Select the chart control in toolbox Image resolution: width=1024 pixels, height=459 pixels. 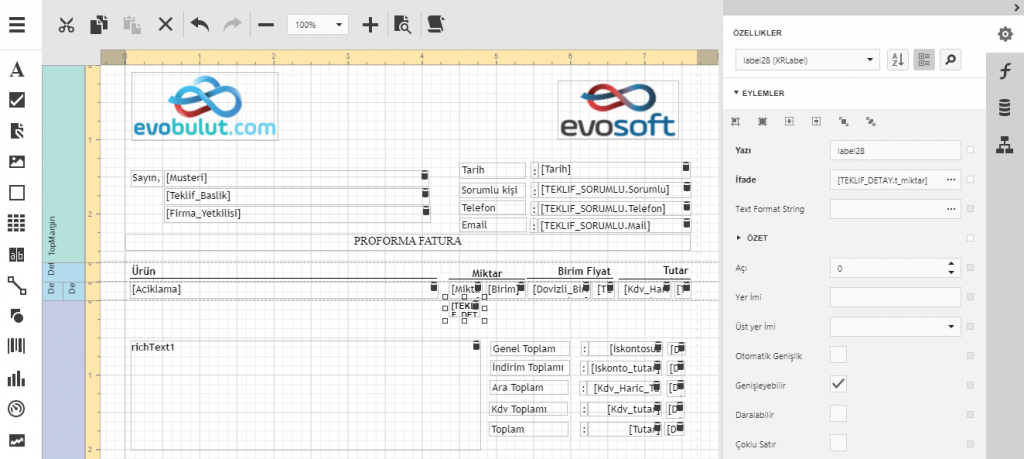17,378
